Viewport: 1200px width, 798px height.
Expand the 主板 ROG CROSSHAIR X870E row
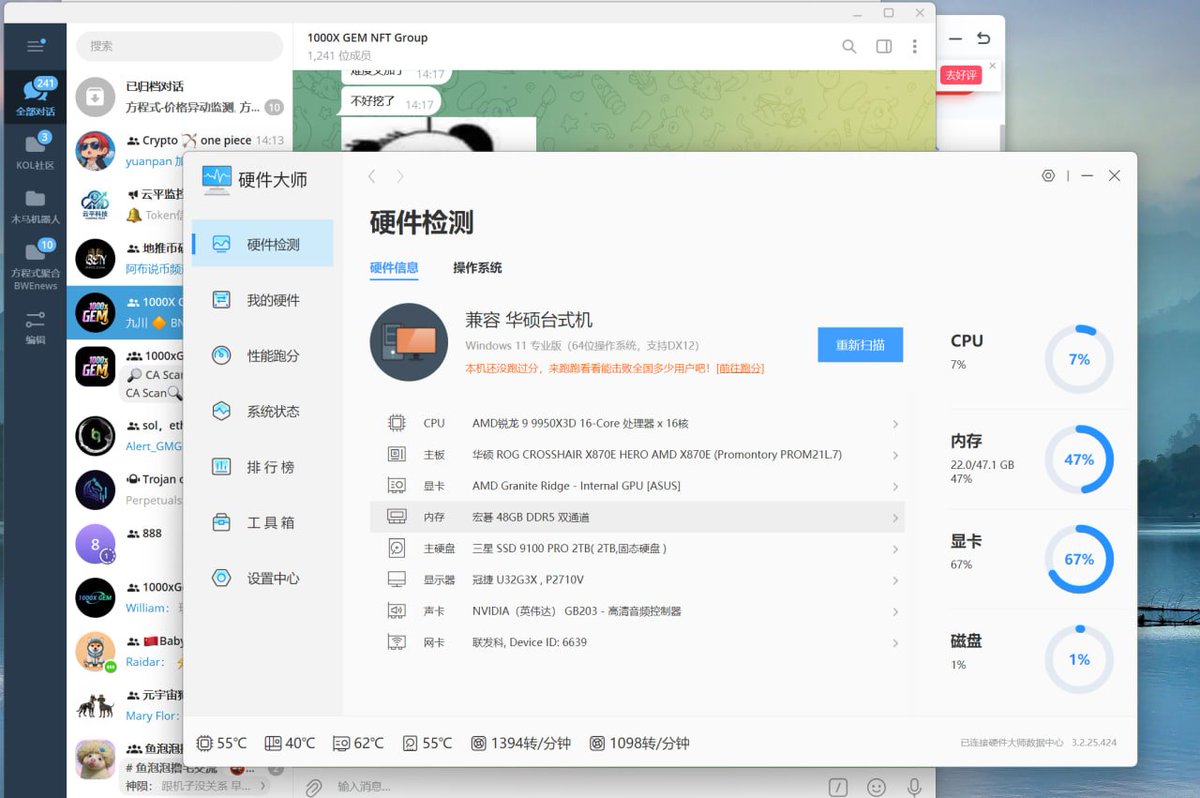pyautogui.click(x=637, y=454)
